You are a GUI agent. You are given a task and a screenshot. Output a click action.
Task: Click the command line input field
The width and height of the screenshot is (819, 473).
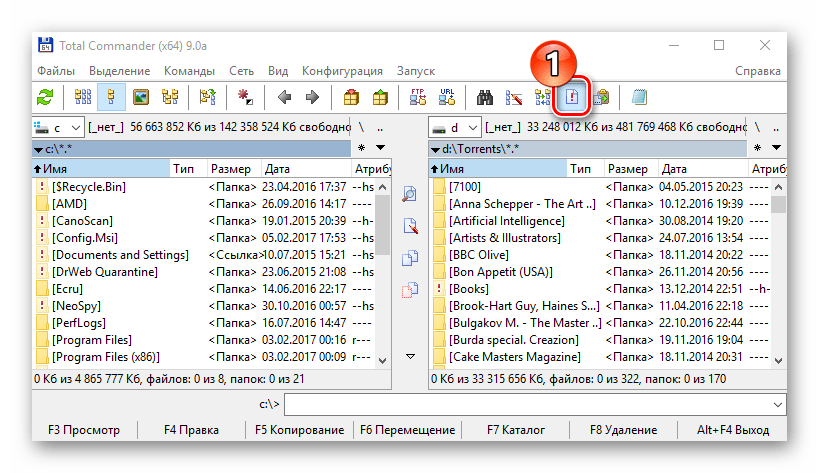[535, 405]
